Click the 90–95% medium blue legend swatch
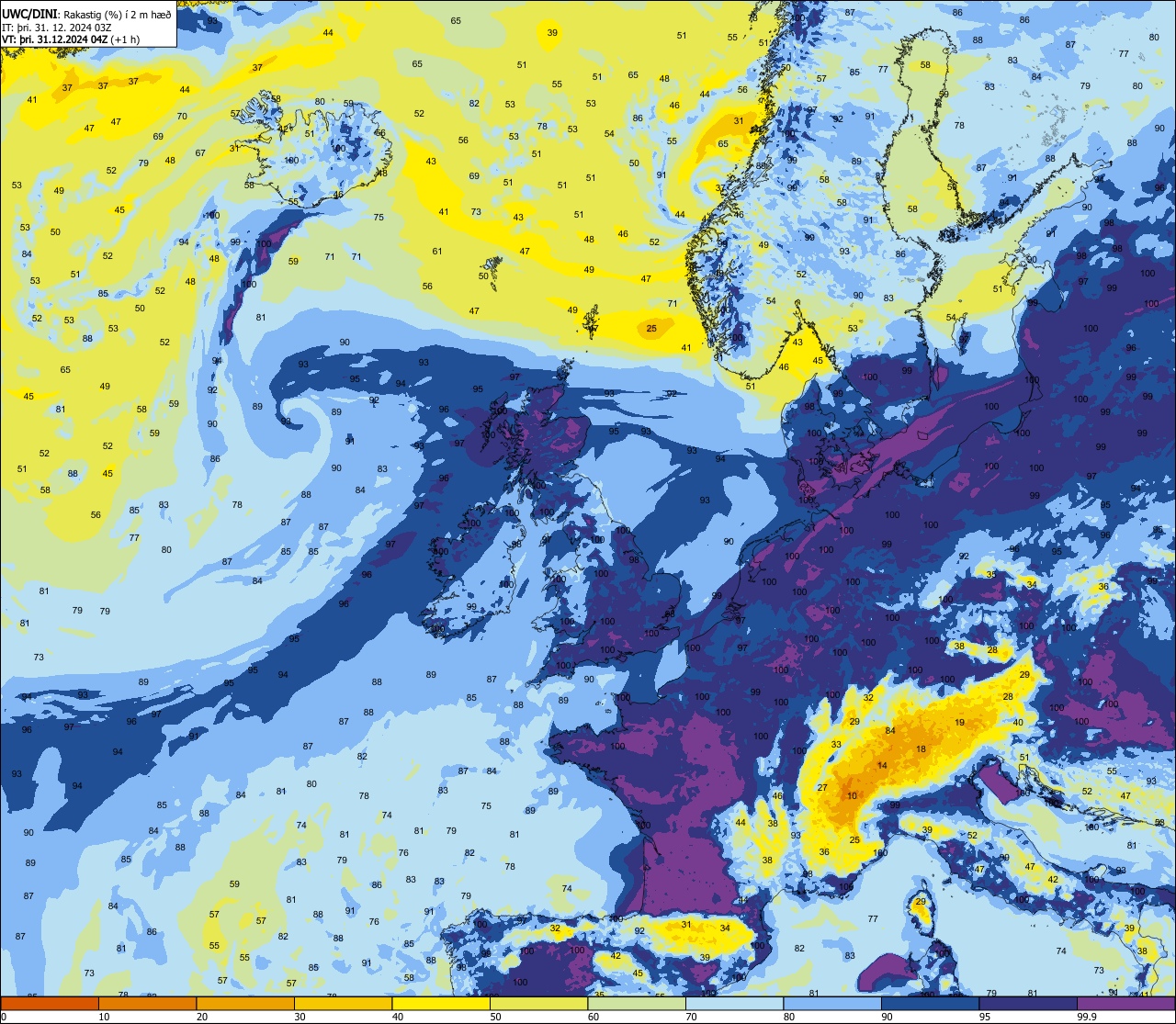Screen dimensions: 1176x1024 (930, 1004)
